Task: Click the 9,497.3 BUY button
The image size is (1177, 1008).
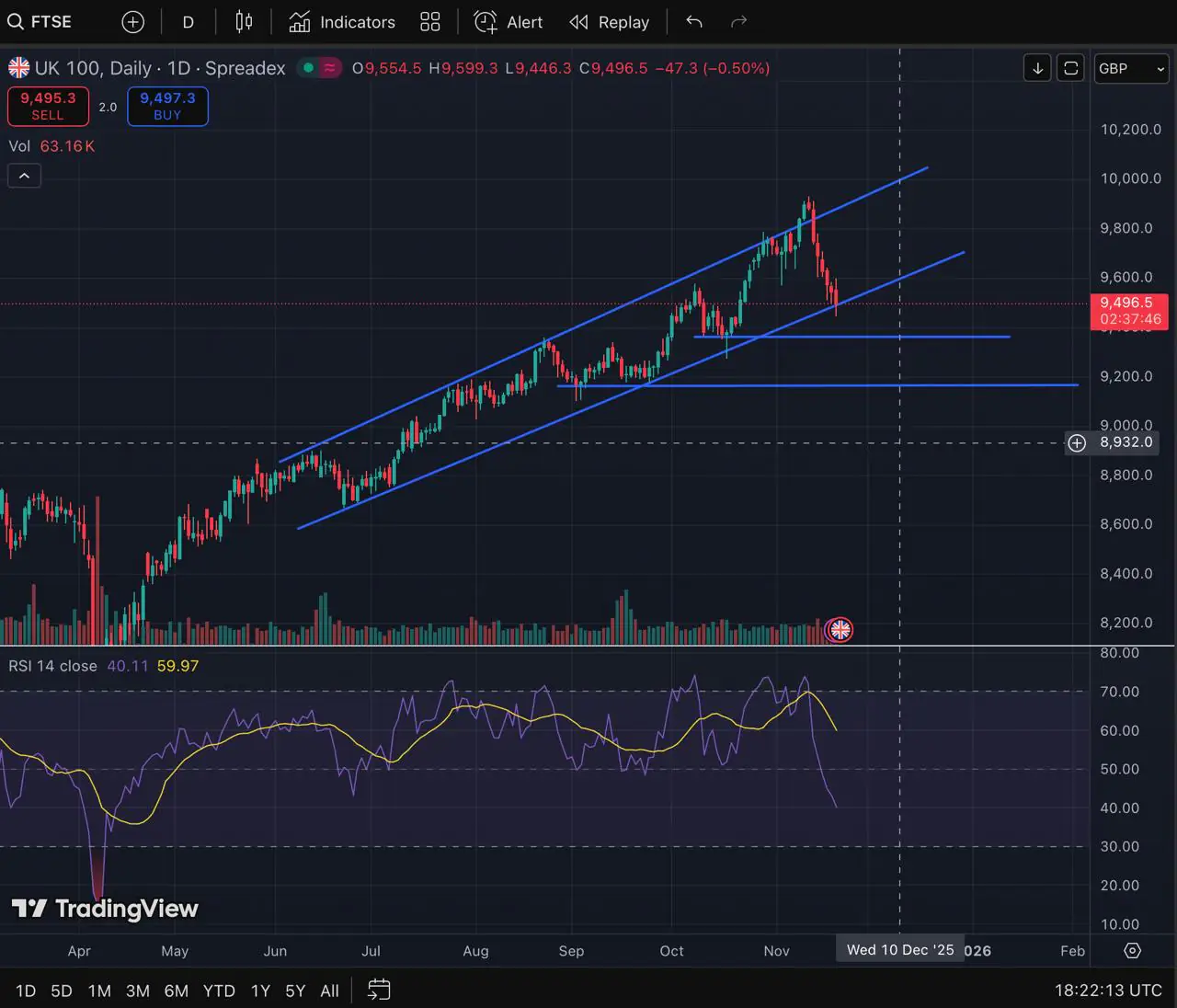Action: click(167, 106)
